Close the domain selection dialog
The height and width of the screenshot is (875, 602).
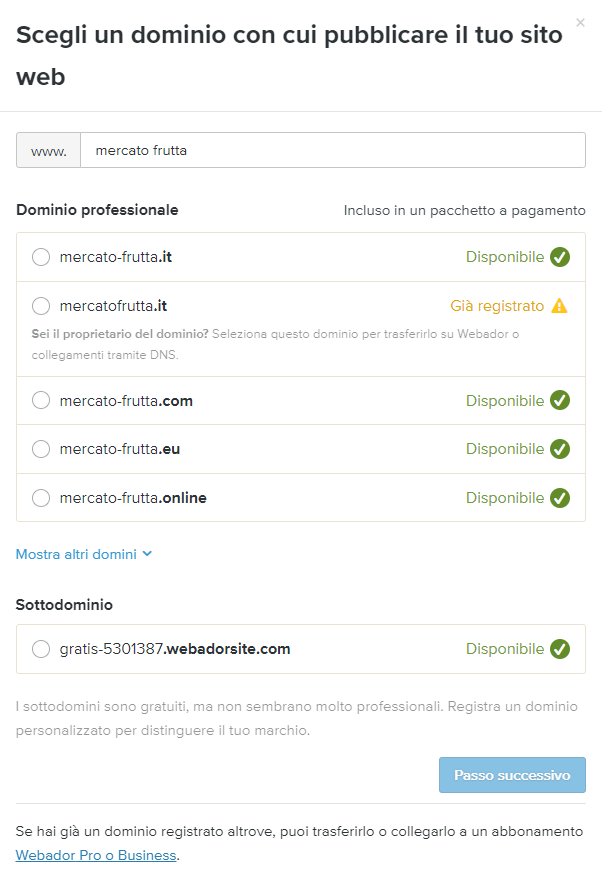pos(581,22)
